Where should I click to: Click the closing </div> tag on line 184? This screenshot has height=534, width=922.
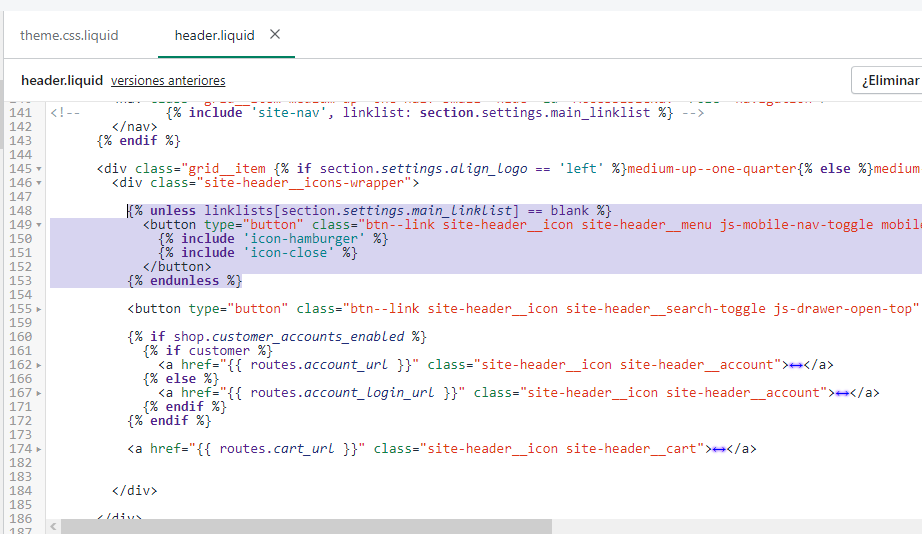pyautogui.click(x=135, y=490)
